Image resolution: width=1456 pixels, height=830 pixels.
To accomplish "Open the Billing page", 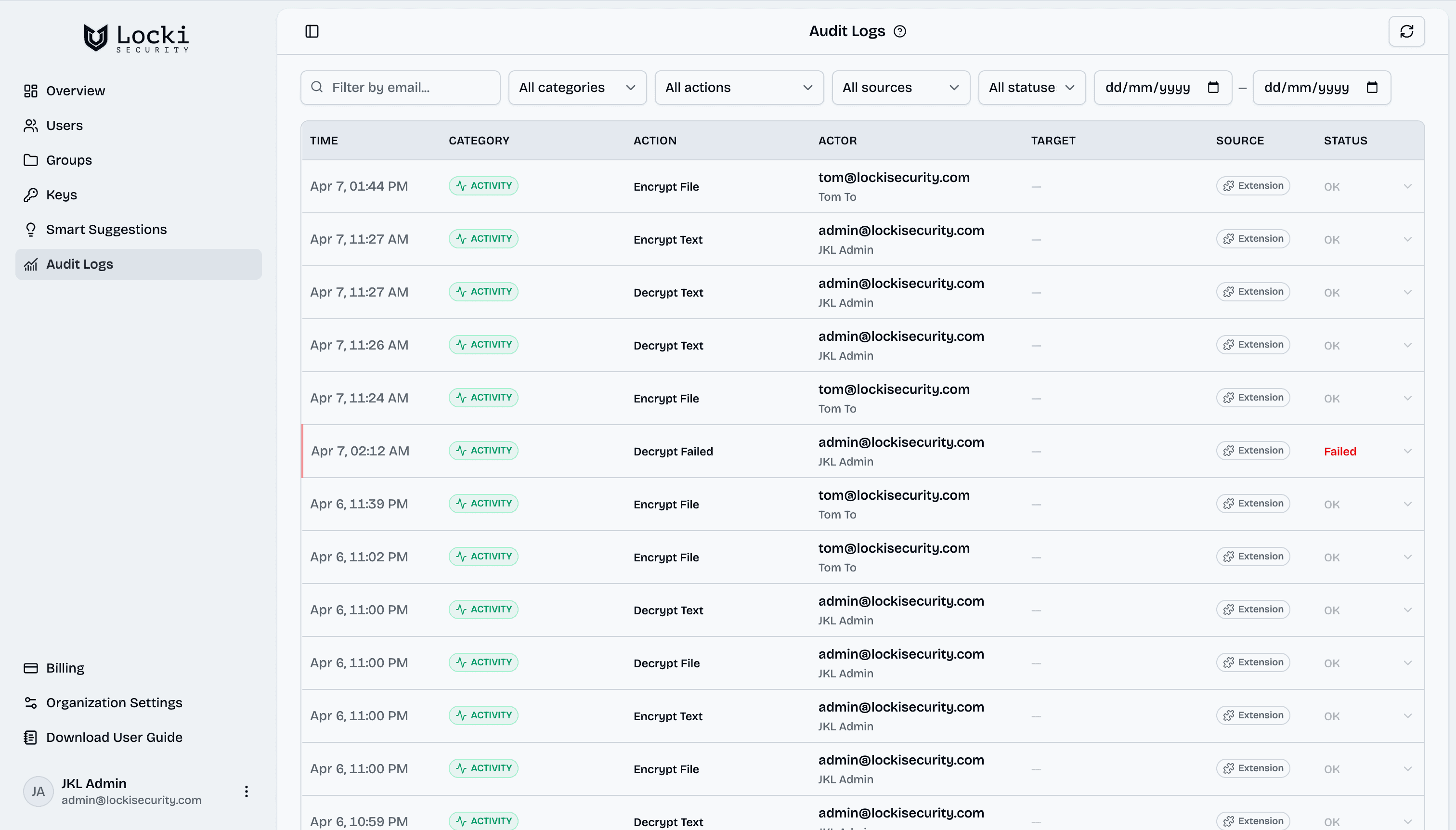I will tap(139, 668).
